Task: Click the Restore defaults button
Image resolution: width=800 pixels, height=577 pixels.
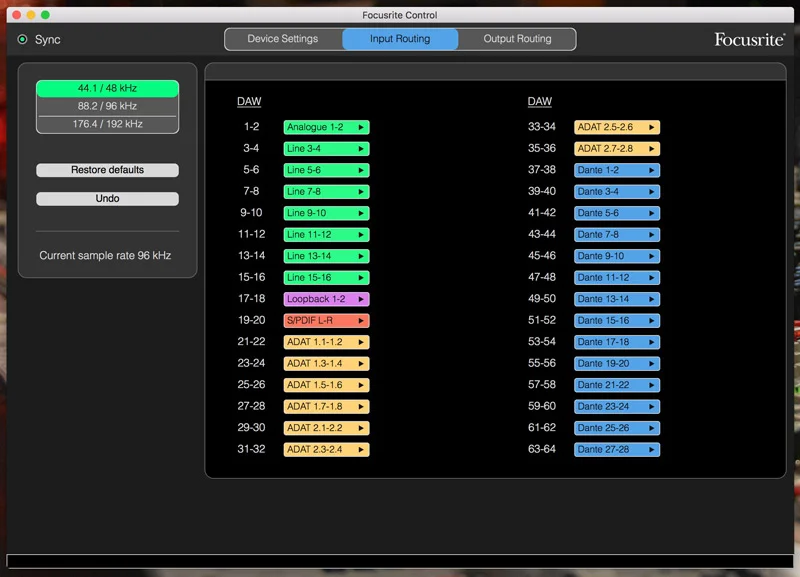Action: pyautogui.click(x=107, y=170)
